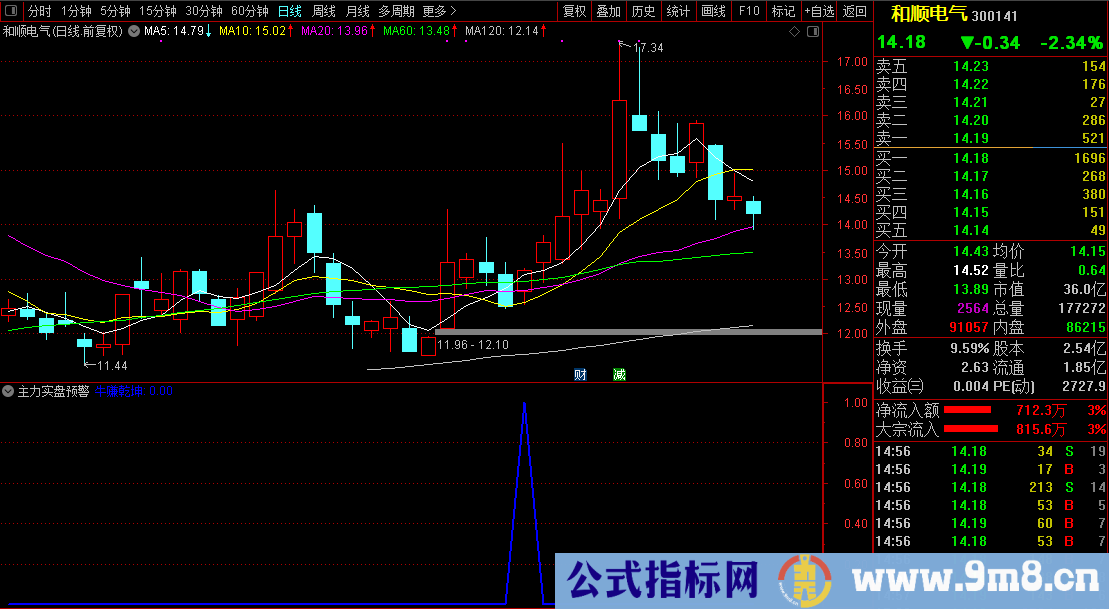Toggle 叠加 overlay on the chart
1109x609 pixels.
(x=609, y=11)
